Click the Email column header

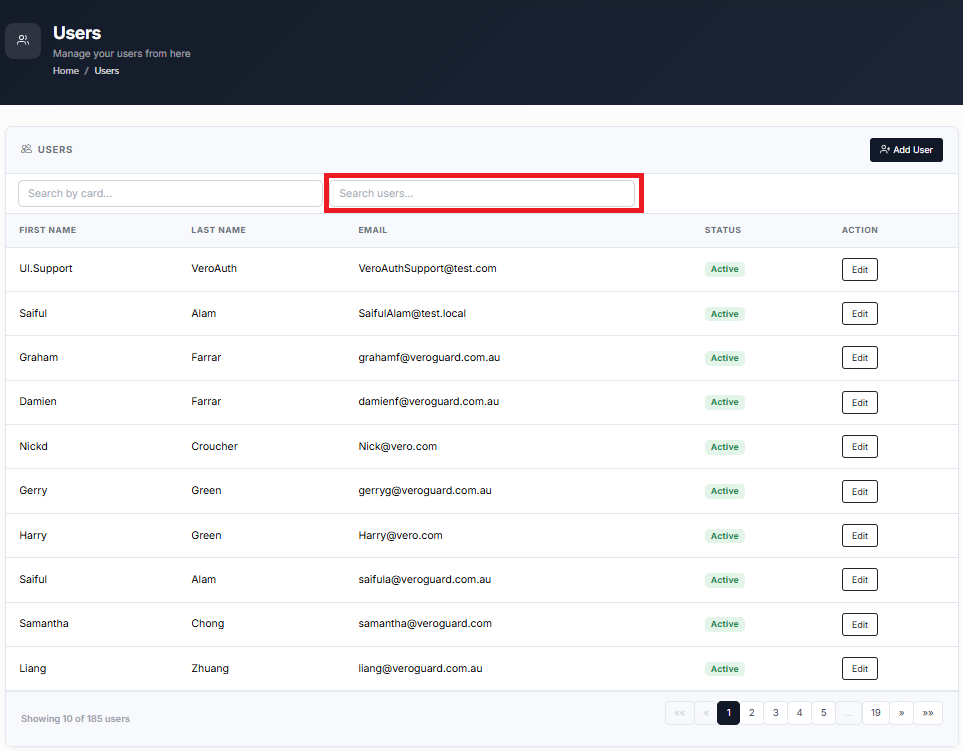point(373,230)
